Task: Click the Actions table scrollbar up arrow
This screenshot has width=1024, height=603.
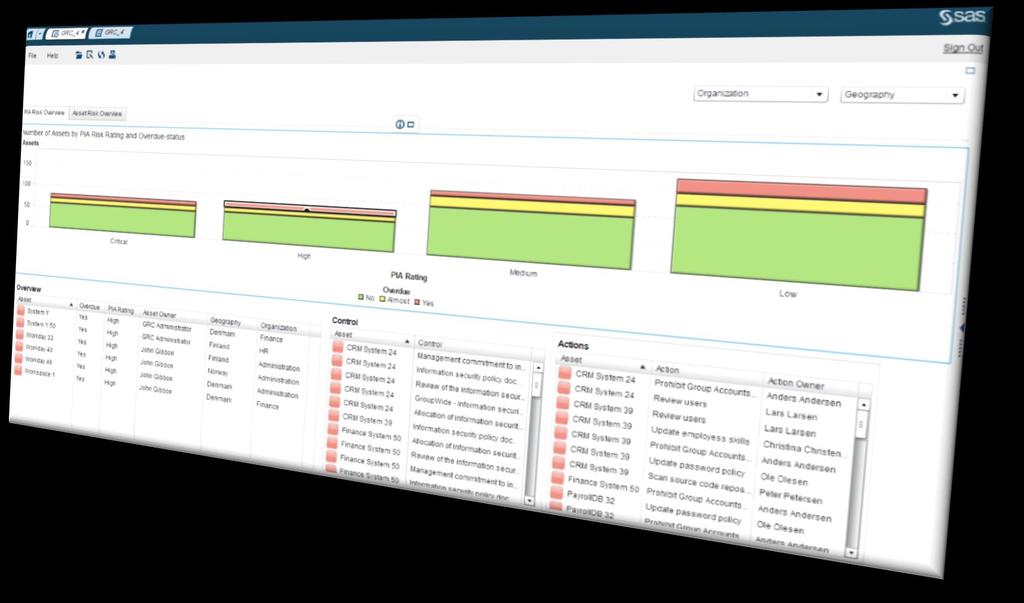Action: pos(863,405)
